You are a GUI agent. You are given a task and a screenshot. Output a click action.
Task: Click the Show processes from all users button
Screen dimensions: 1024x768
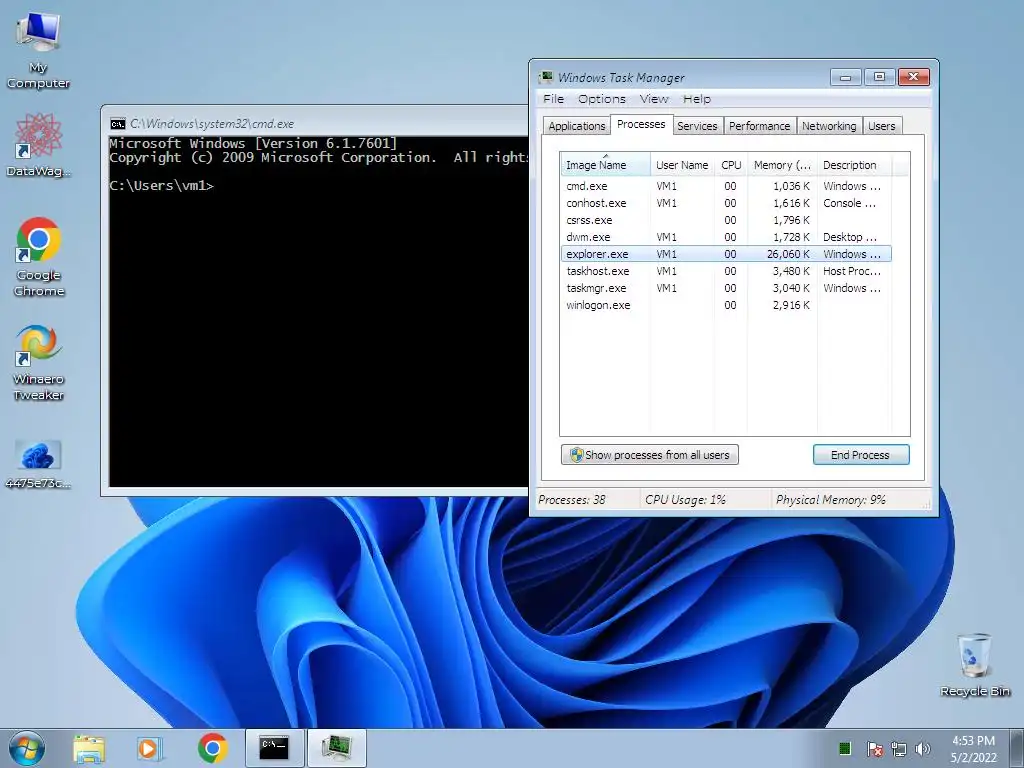pos(650,455)
